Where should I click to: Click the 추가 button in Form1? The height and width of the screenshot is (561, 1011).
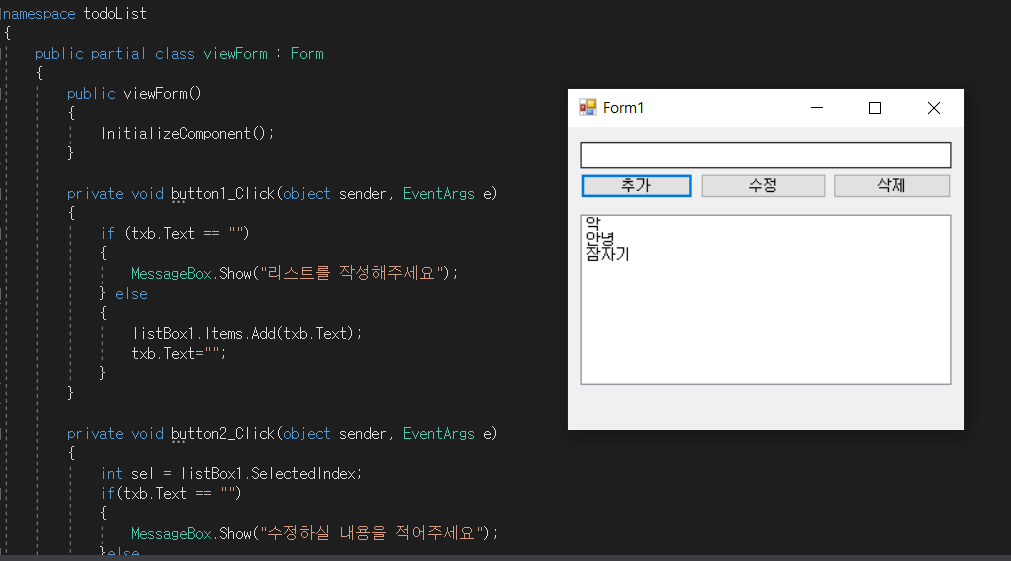click(x=636, y=186)
